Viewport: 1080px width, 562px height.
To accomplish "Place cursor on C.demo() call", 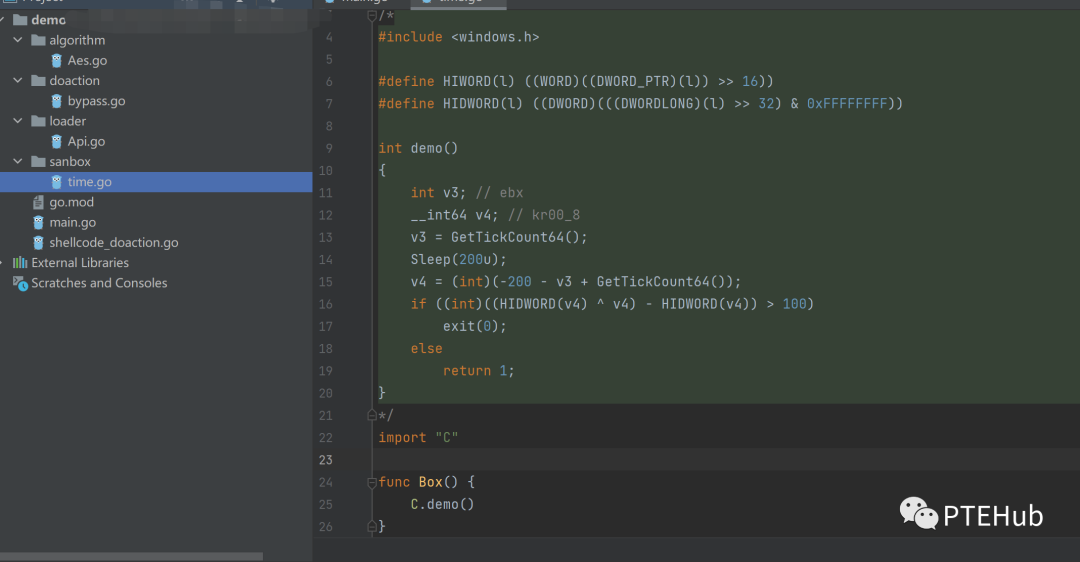I will pyautogui.click(x=442, y=504).
